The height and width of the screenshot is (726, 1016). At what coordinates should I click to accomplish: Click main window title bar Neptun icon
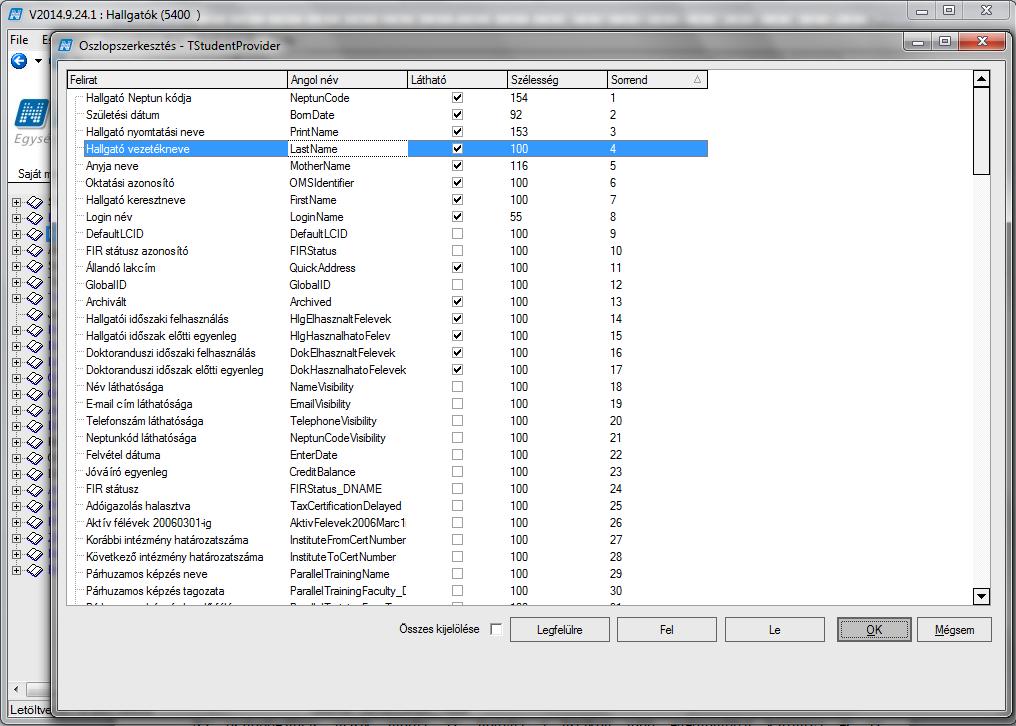16,14
